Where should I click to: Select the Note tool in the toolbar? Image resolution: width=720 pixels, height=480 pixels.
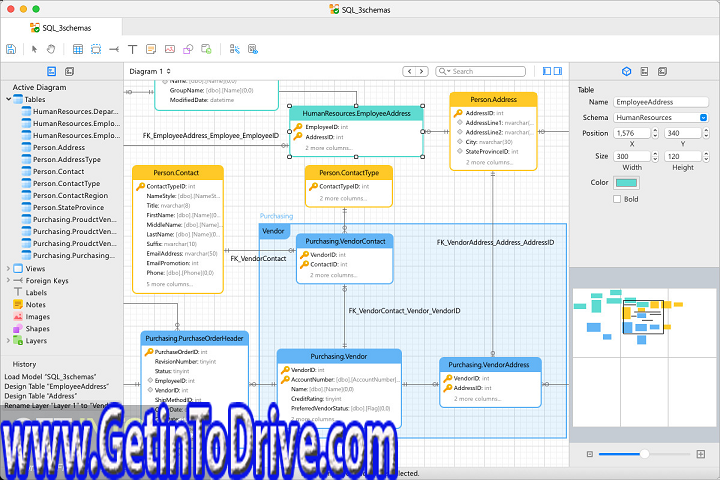click(x=151, y=49)
